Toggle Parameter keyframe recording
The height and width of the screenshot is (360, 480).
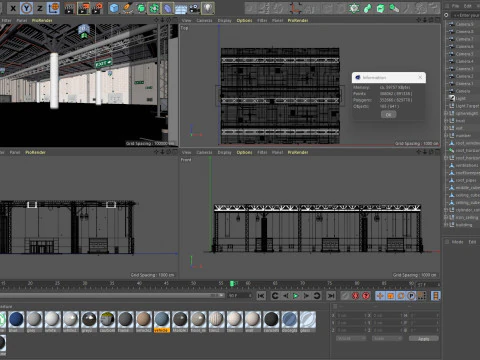(x=411, y=296)
